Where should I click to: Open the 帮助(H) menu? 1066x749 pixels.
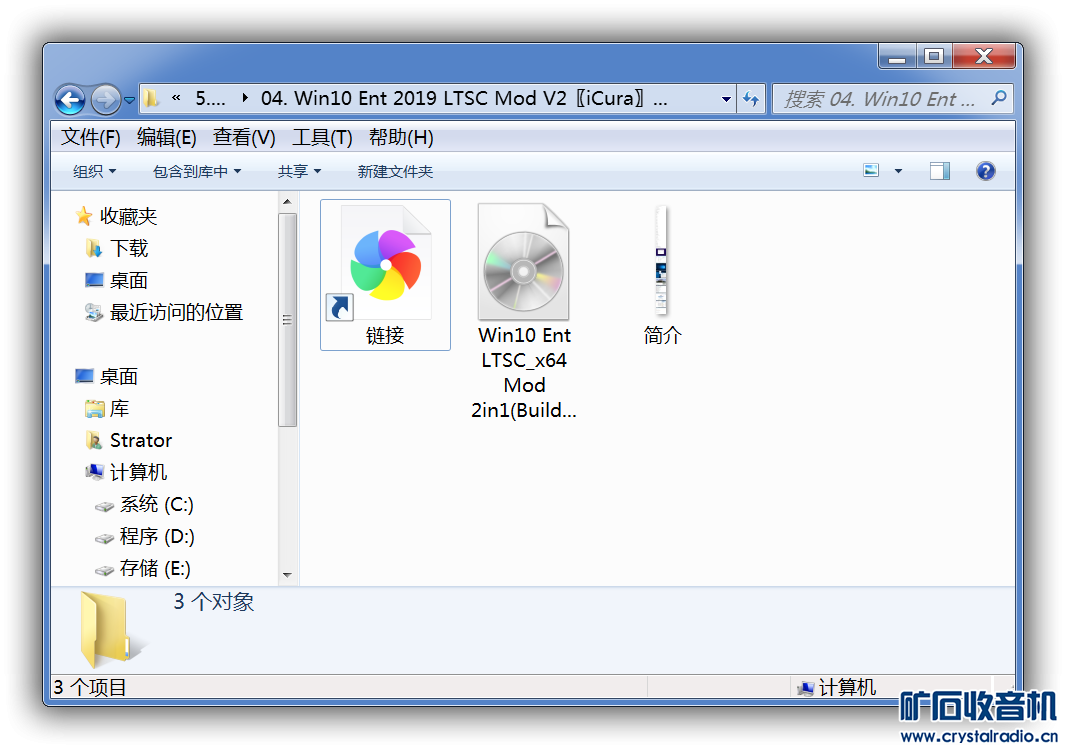[401, 137]
